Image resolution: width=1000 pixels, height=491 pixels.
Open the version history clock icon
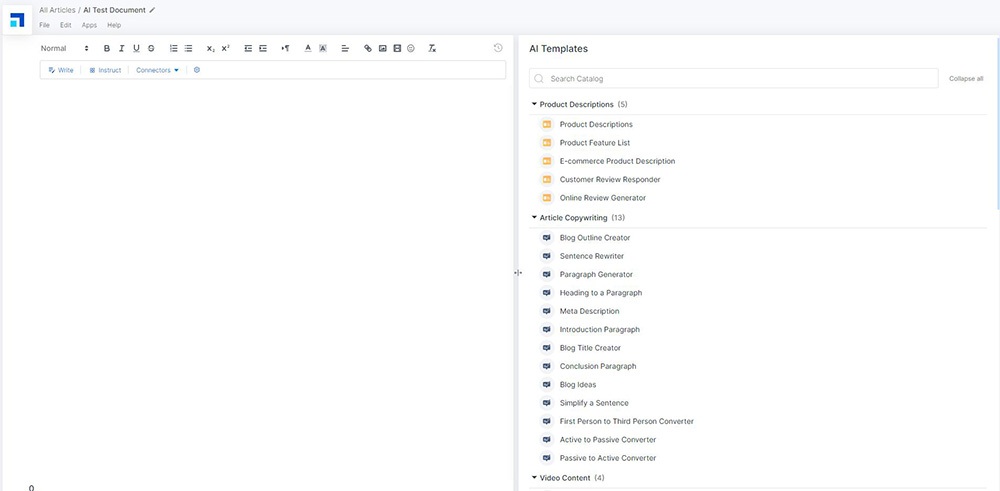click(498, 48)
